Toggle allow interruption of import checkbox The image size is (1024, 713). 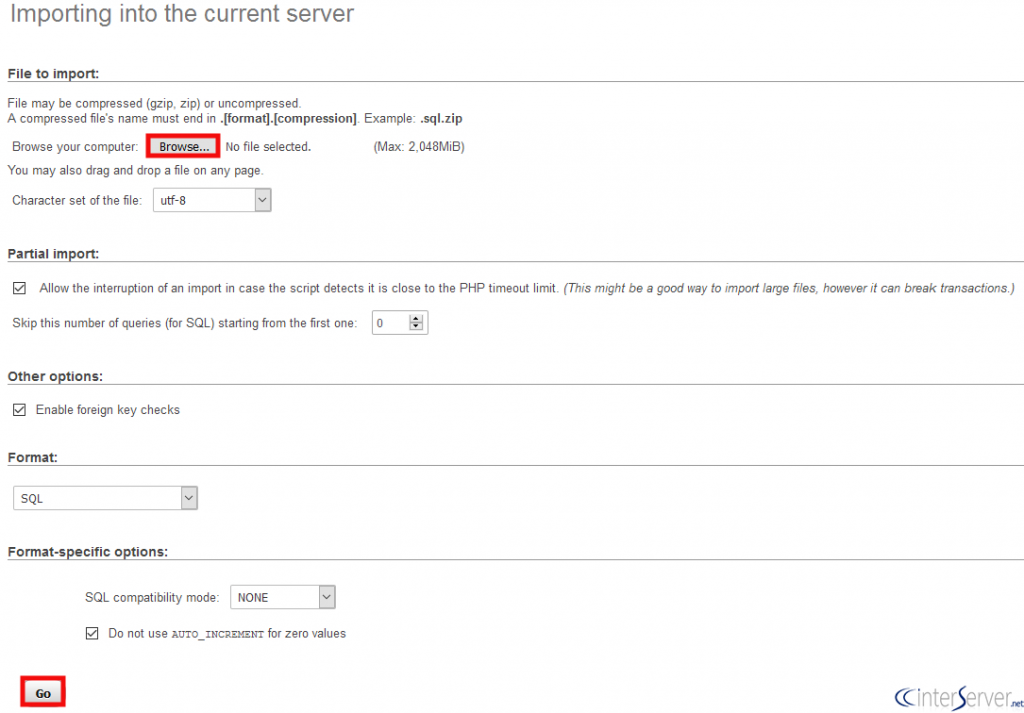point(20,288)
